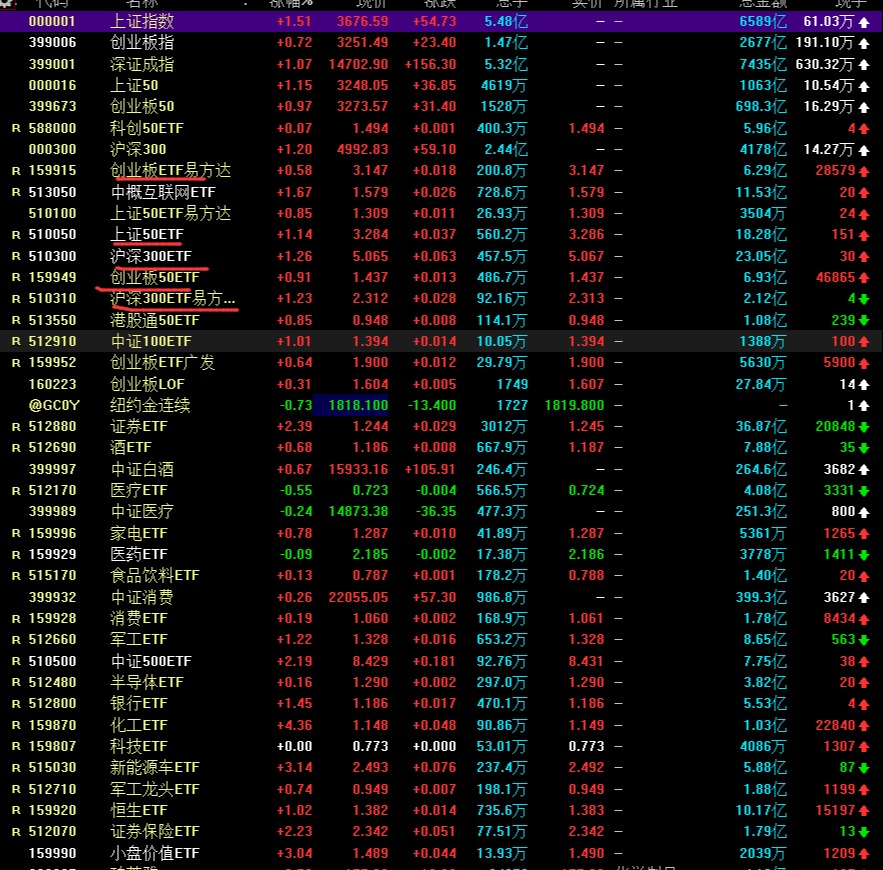The image size is (883, 870).
Task: Select 证券保险ETF row
Action: pyautogui.click(x=442, y=832)
